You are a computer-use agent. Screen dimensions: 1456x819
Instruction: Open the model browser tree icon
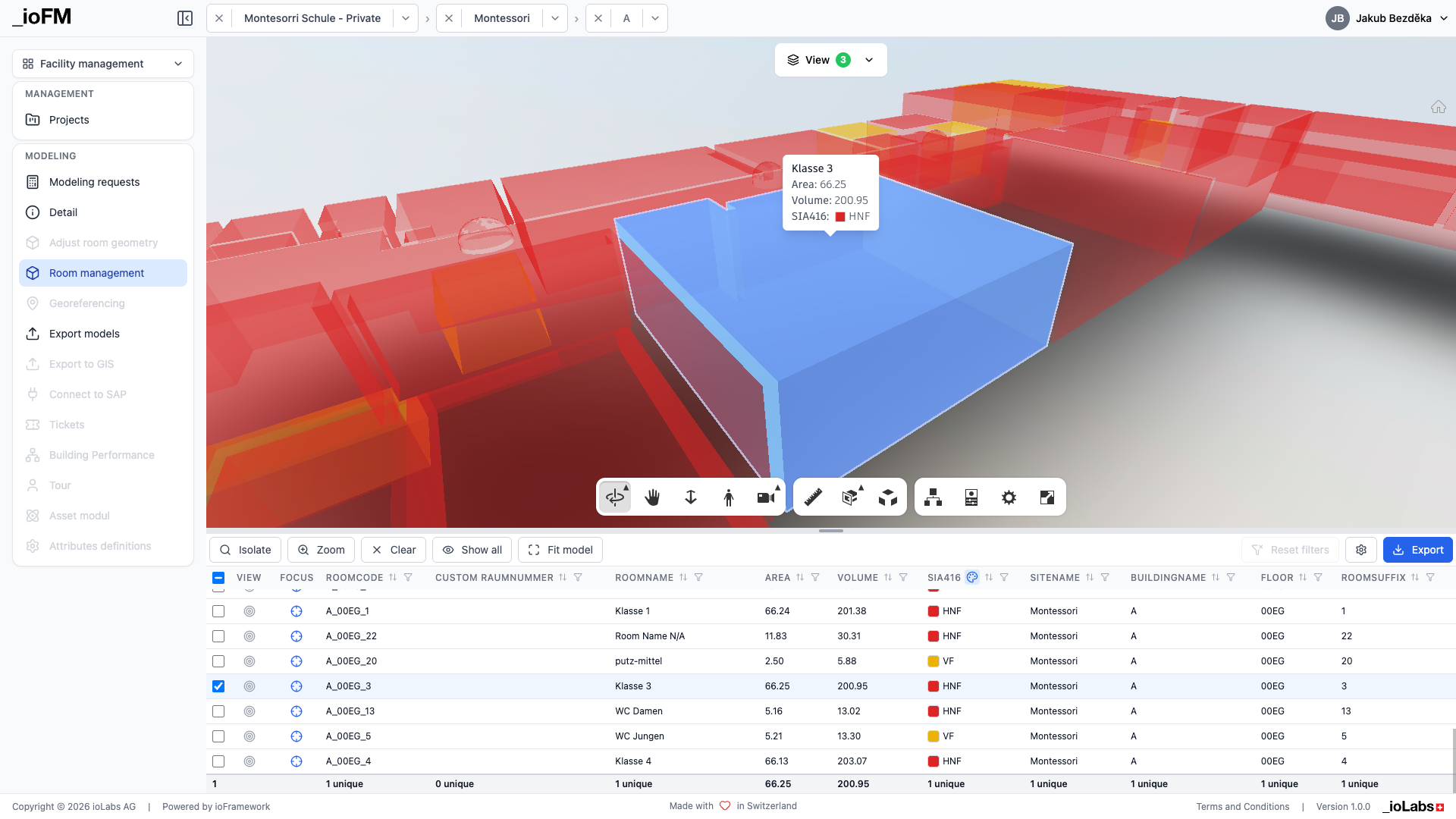click(934, 497)
